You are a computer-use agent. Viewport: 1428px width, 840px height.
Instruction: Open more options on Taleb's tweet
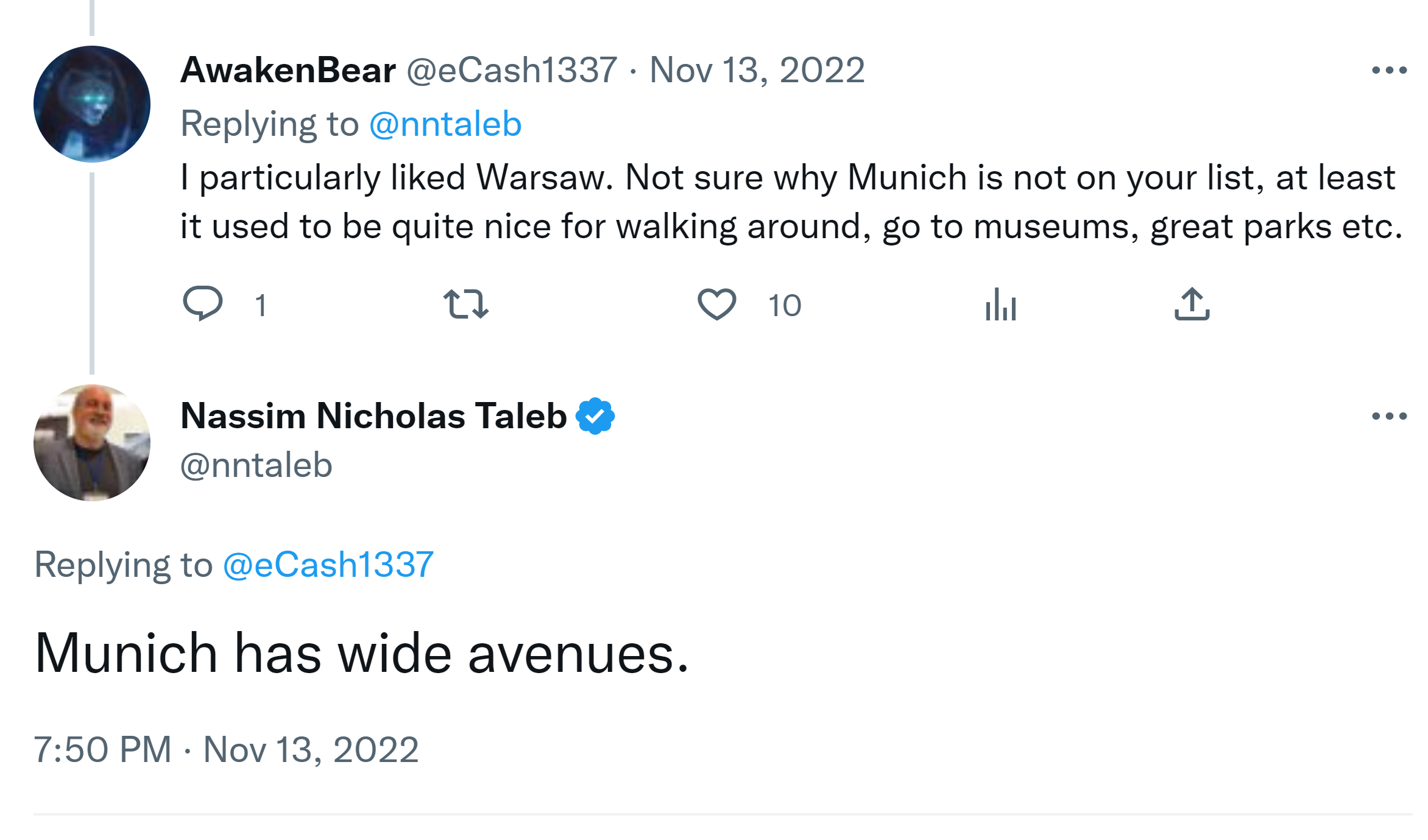coord(1389,417)
